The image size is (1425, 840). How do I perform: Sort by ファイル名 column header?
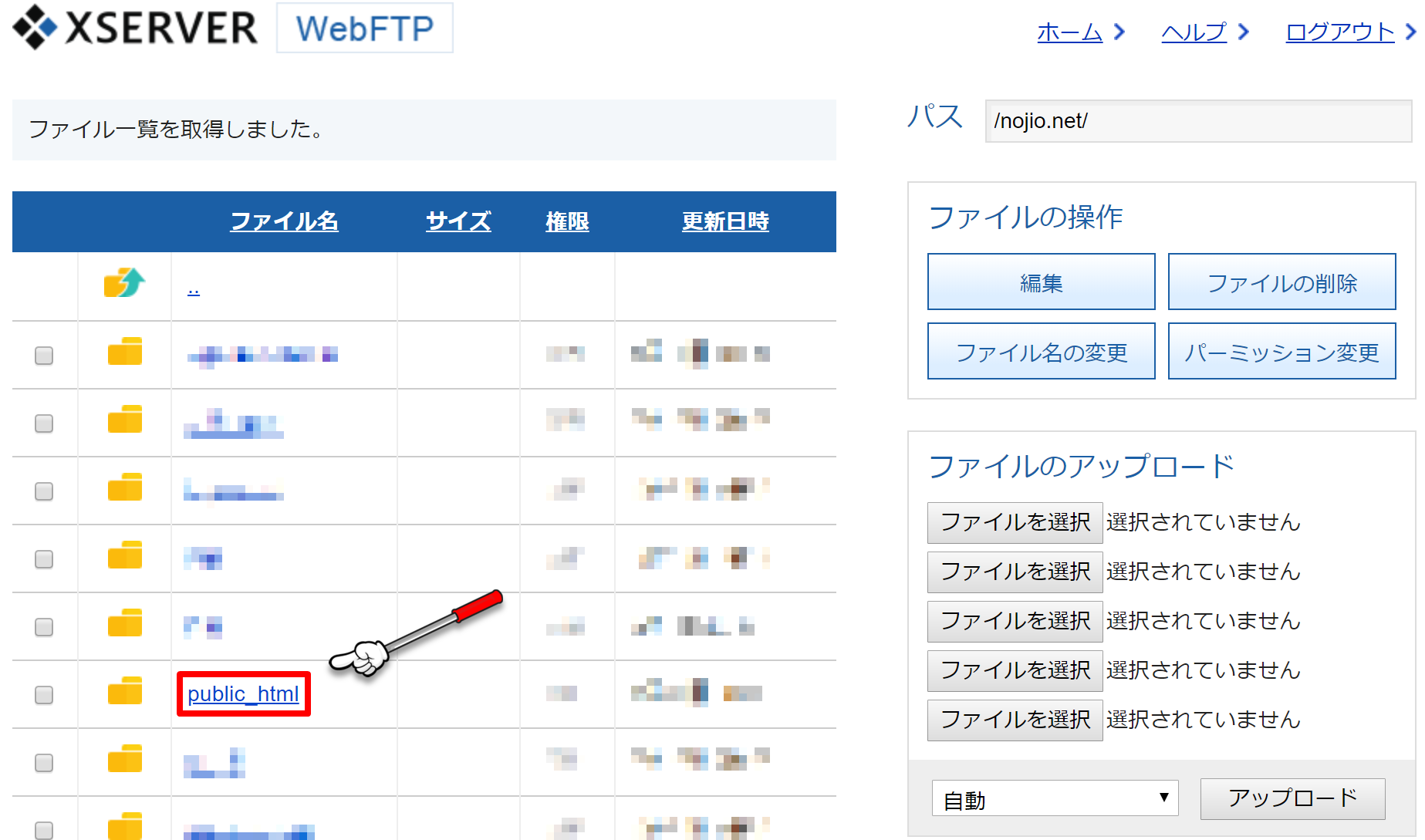click(x=285, y=221)
